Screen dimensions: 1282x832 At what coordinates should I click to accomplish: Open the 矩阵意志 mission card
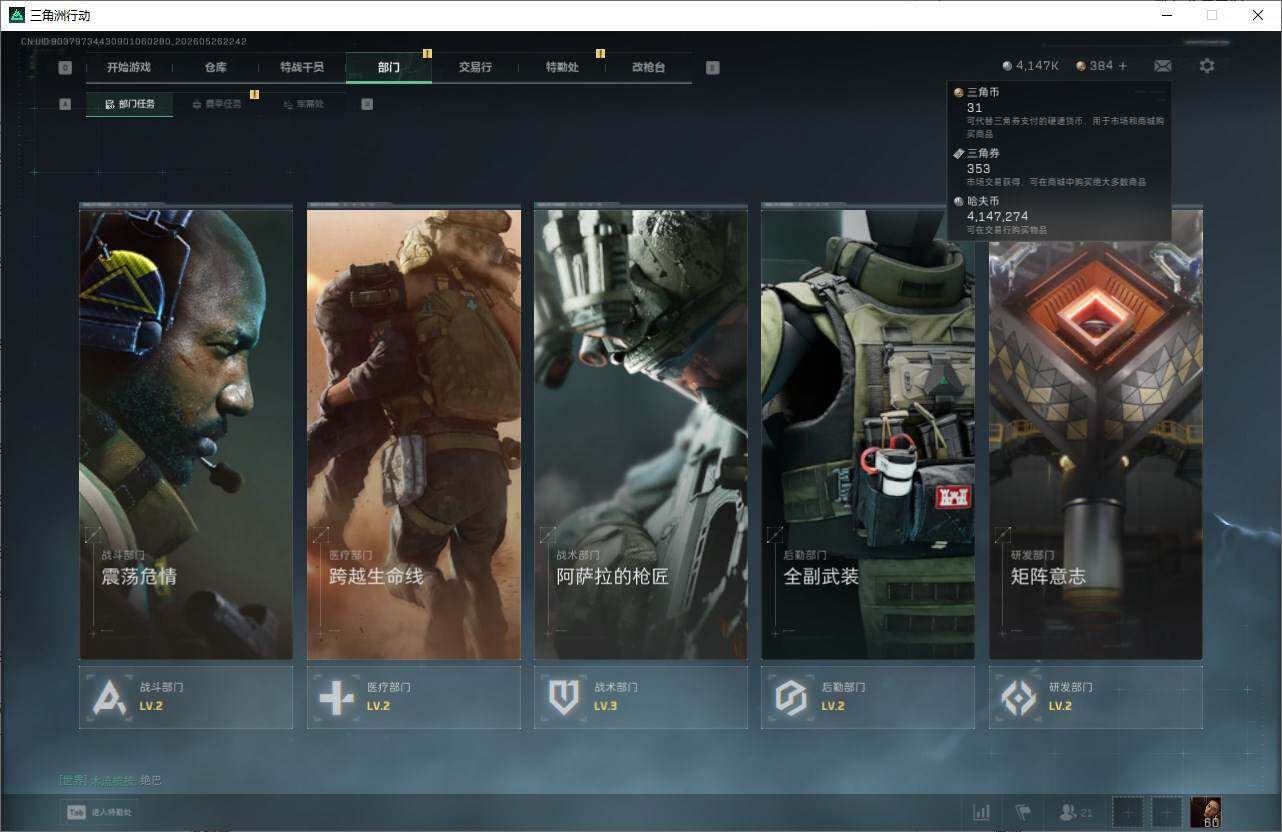tap(1096, 432)
